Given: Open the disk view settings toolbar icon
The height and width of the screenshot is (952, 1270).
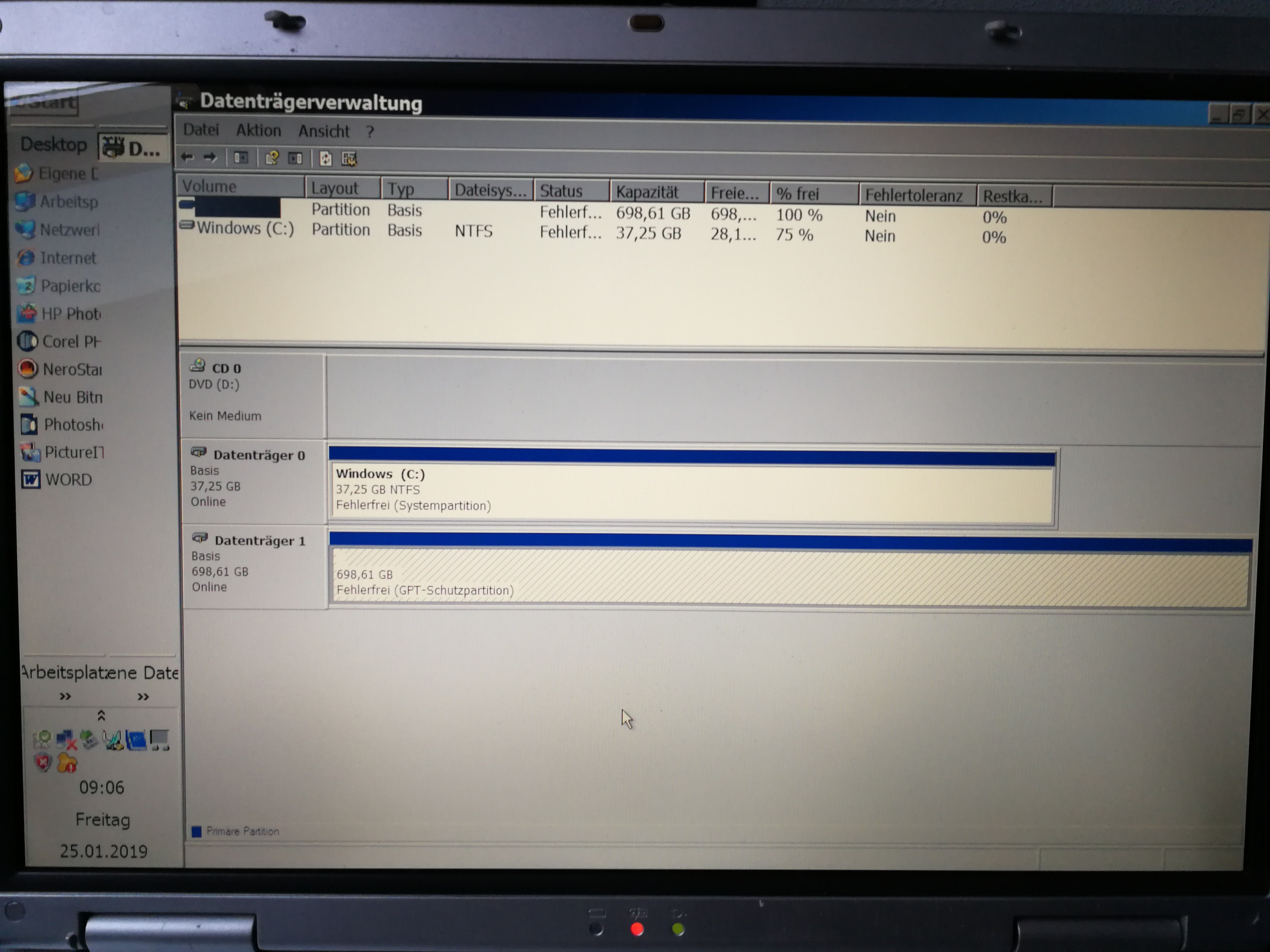Looking at the screenshot, I should (349, 159).
